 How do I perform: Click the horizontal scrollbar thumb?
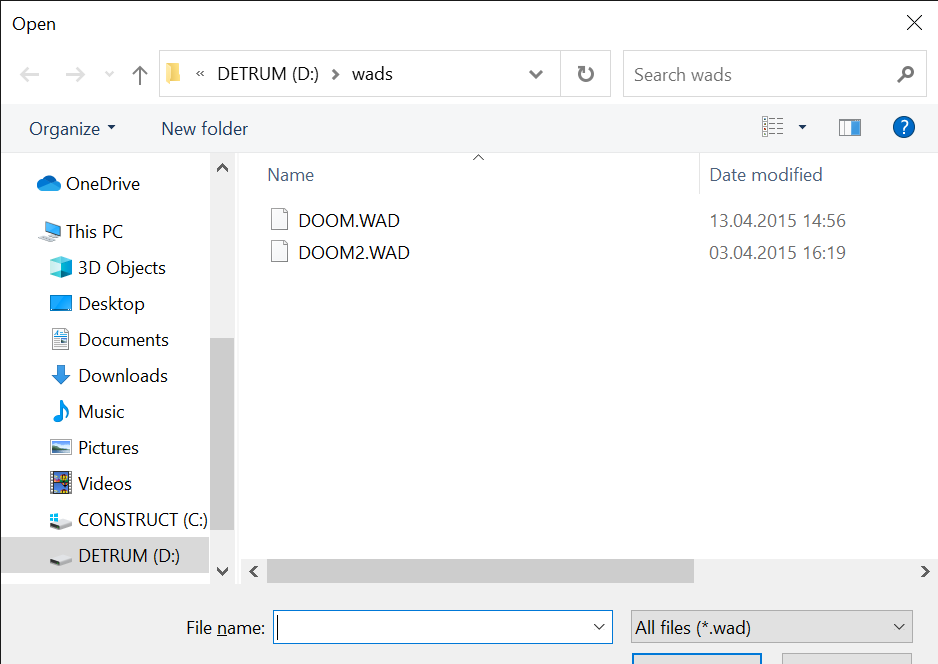[480, 571]
